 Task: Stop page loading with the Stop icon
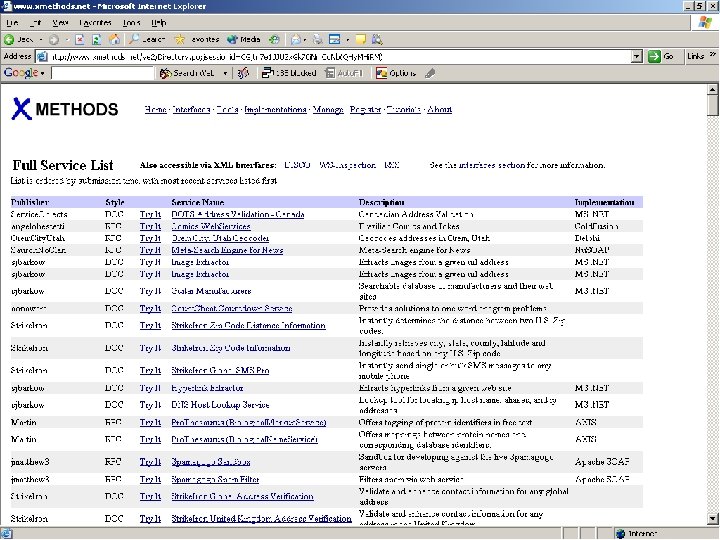click(x=79, y=39)
